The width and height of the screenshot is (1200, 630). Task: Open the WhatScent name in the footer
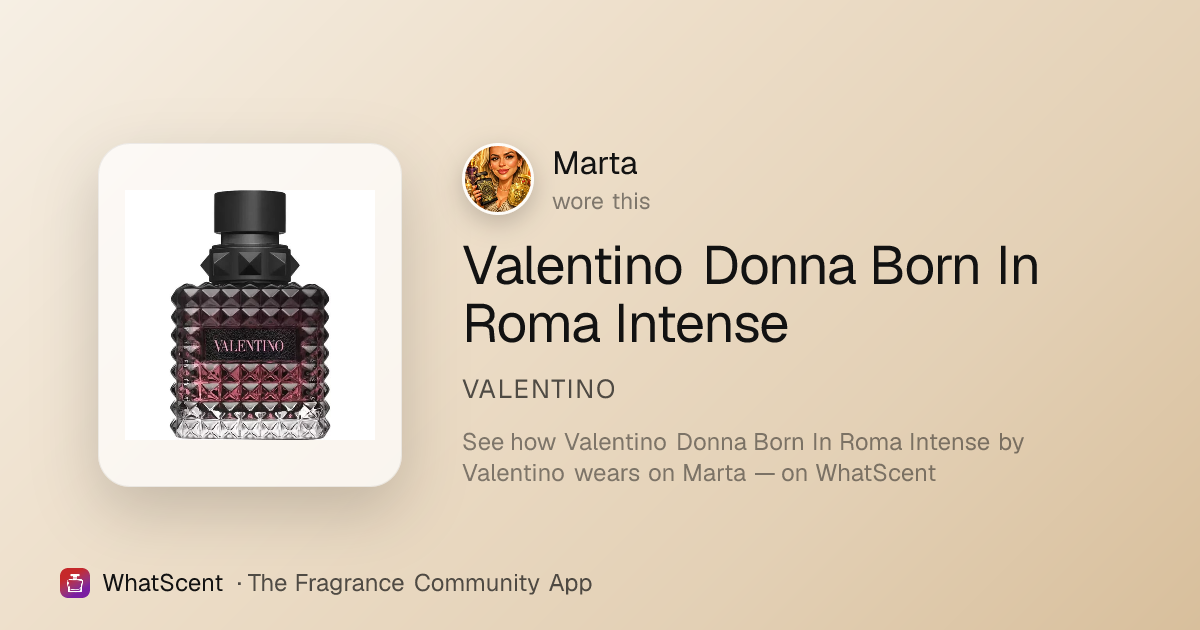(162, 583)
